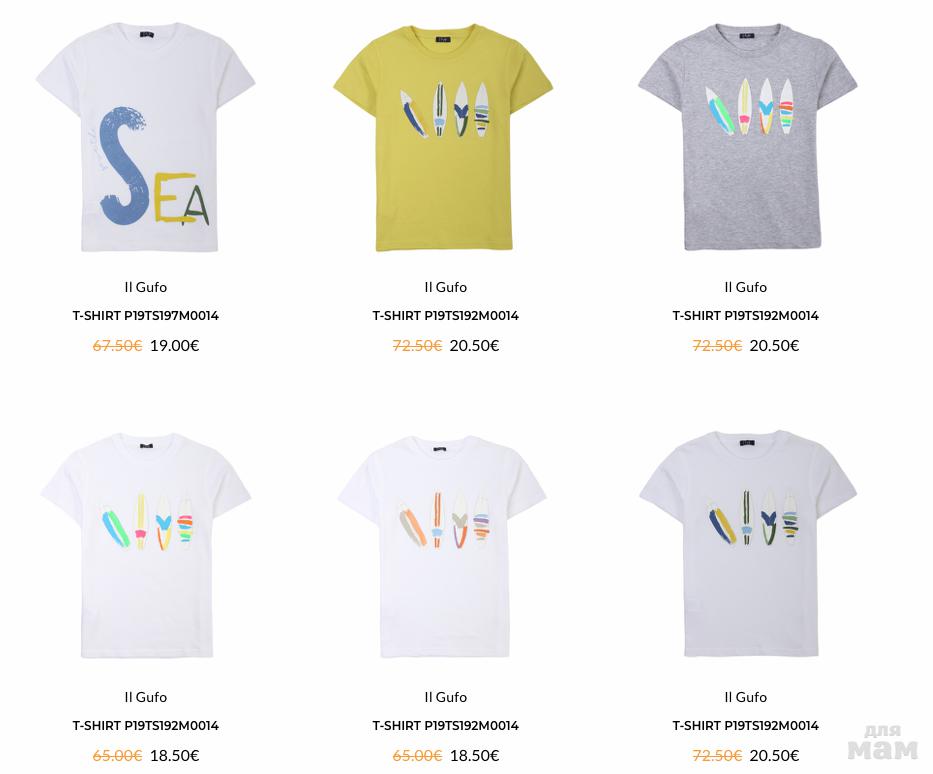
Task: Click Il Gufo brand under grey t-shirt
Action: coord(746,287)
